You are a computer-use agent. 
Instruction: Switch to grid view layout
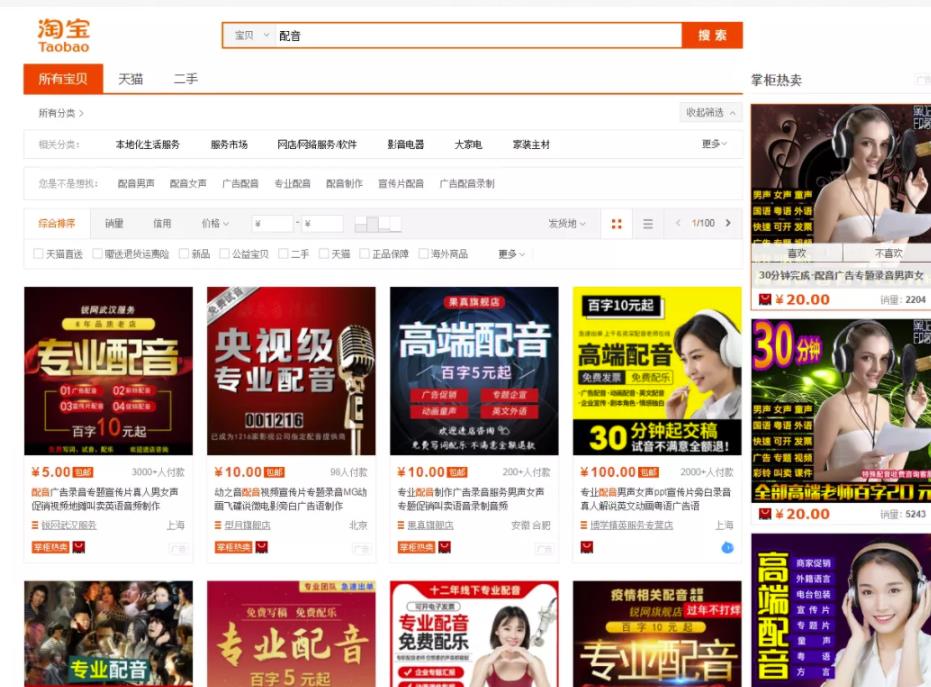click(616, 223)
